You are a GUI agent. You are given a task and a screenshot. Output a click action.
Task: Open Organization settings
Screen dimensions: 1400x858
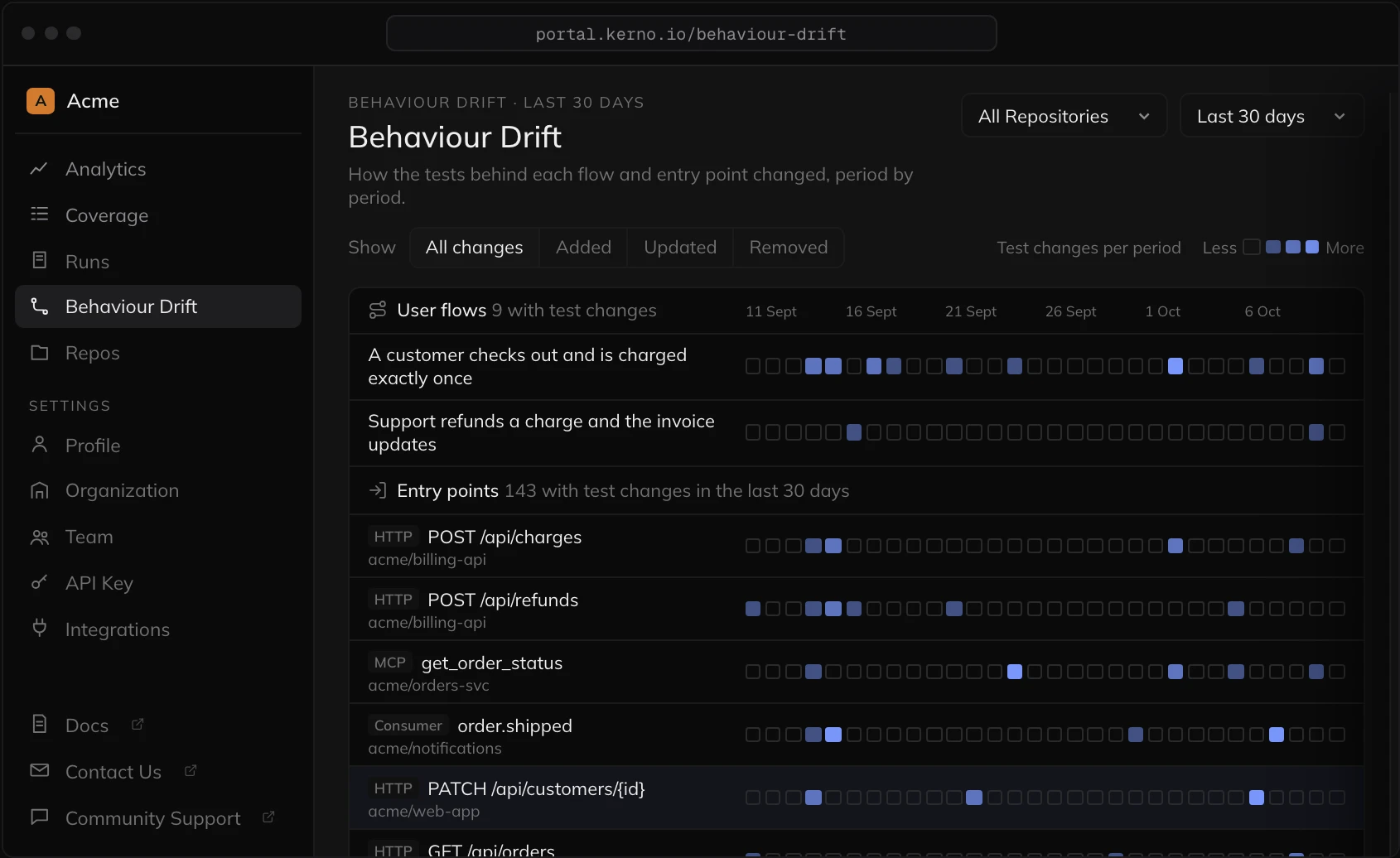pyautogui.click(x=158, y=490)
